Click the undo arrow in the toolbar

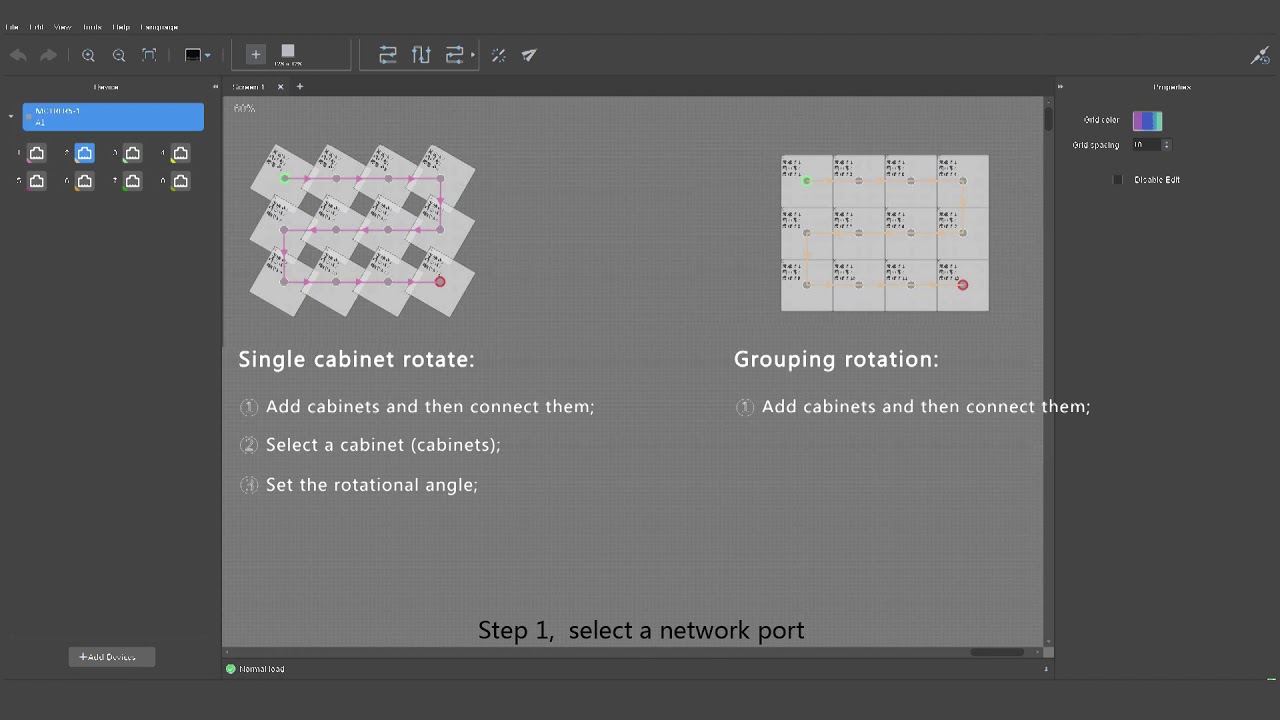point(18,55)
